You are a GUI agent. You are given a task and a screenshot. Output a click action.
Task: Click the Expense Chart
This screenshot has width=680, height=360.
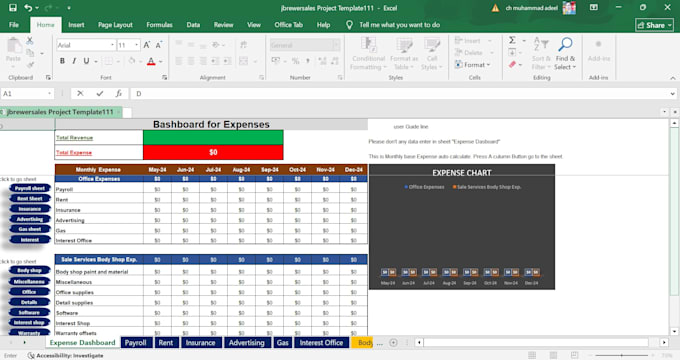click(x=462, y=227)
